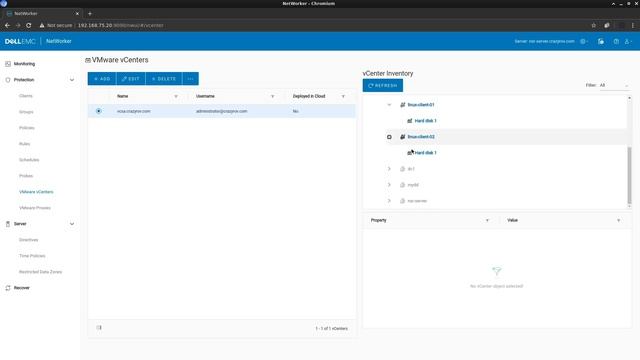Open VMware Proxies in sidebar
Viewport: 640px width, 360px height.
[x=35, y=208]
